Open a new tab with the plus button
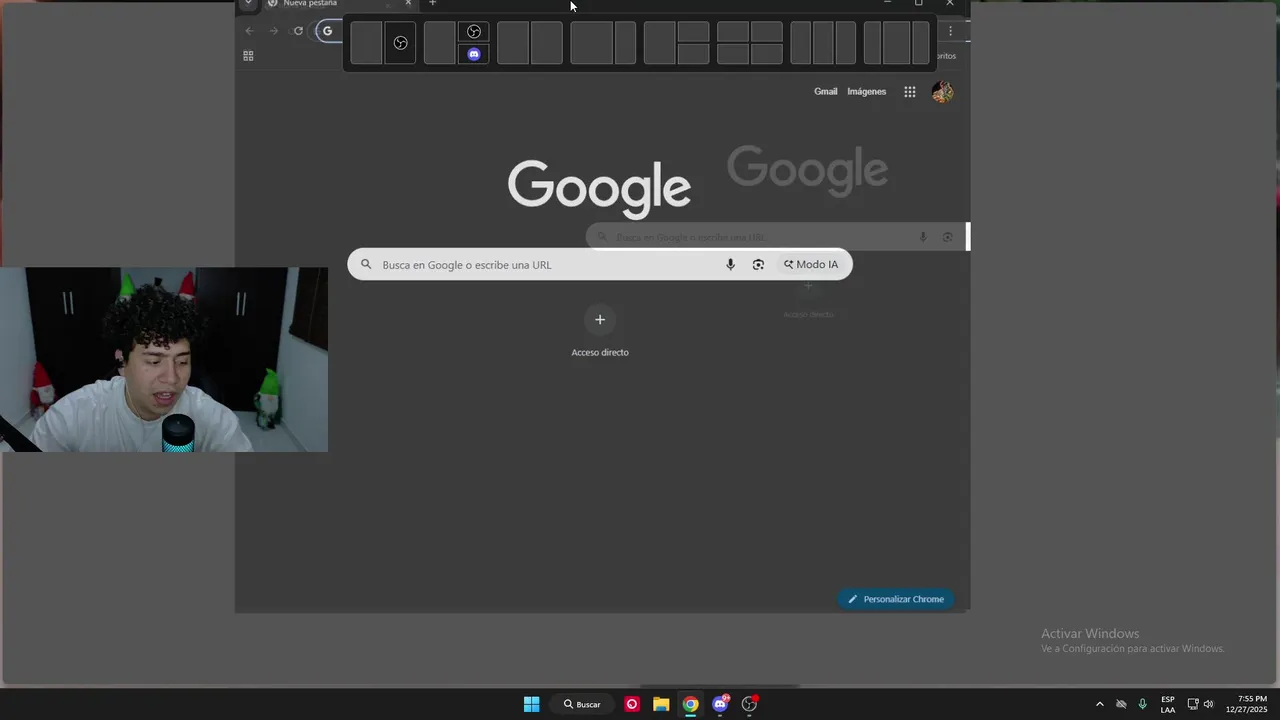1280x720 pixels. click(x=433, y=3)
